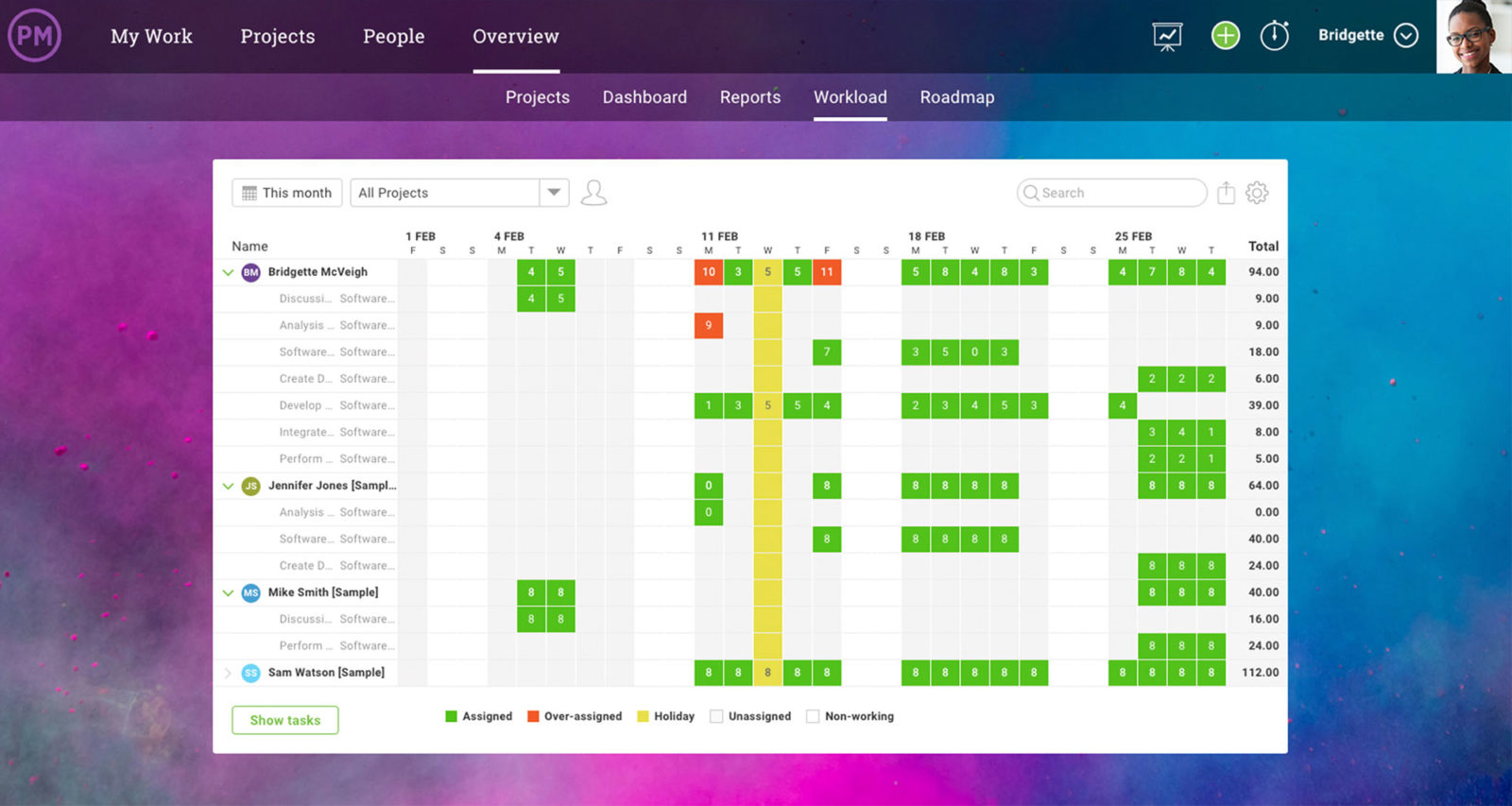Click the Unassigned legend box
Image resolution: width=1512 pixels, height=806 pixels.
(x=716, y=716)
